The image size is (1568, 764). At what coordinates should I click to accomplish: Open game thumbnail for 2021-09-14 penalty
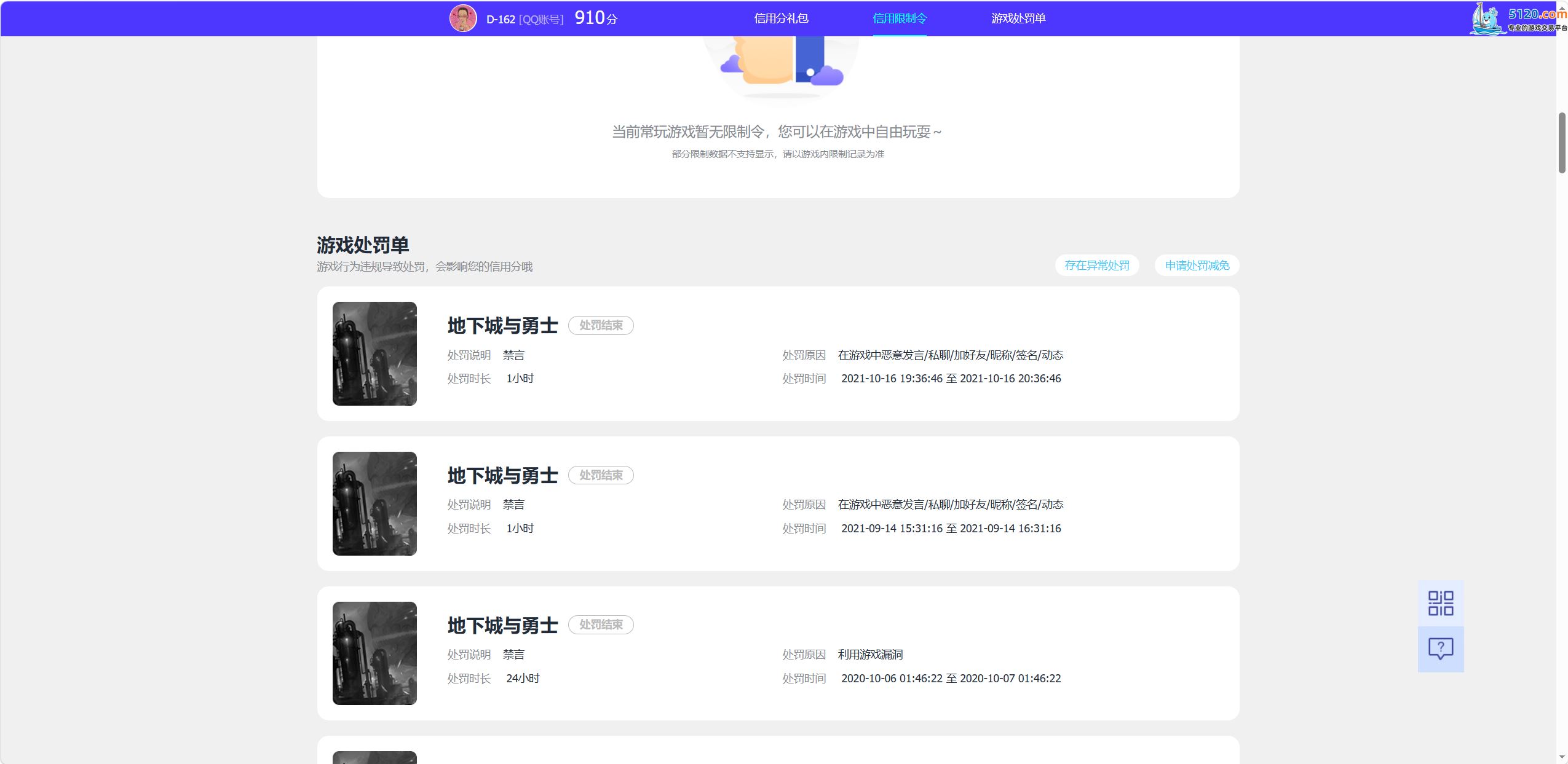click(374, 503)
